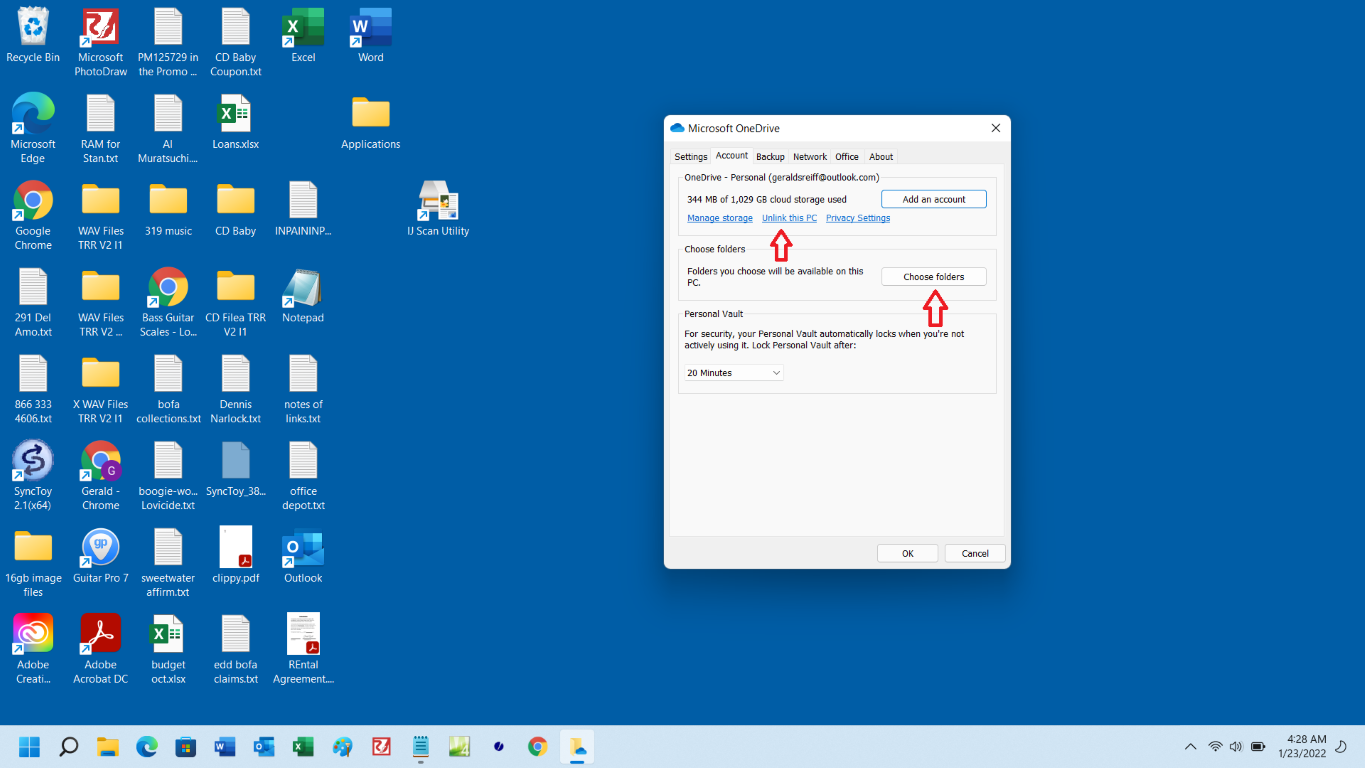Select the bofa collections.txt file

[168, 390]
